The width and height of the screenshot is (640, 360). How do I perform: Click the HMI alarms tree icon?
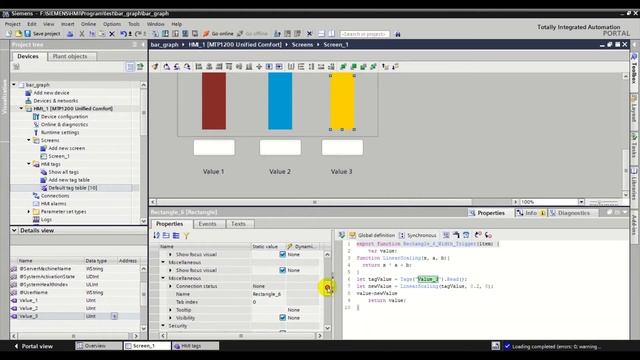pos(36,204)
